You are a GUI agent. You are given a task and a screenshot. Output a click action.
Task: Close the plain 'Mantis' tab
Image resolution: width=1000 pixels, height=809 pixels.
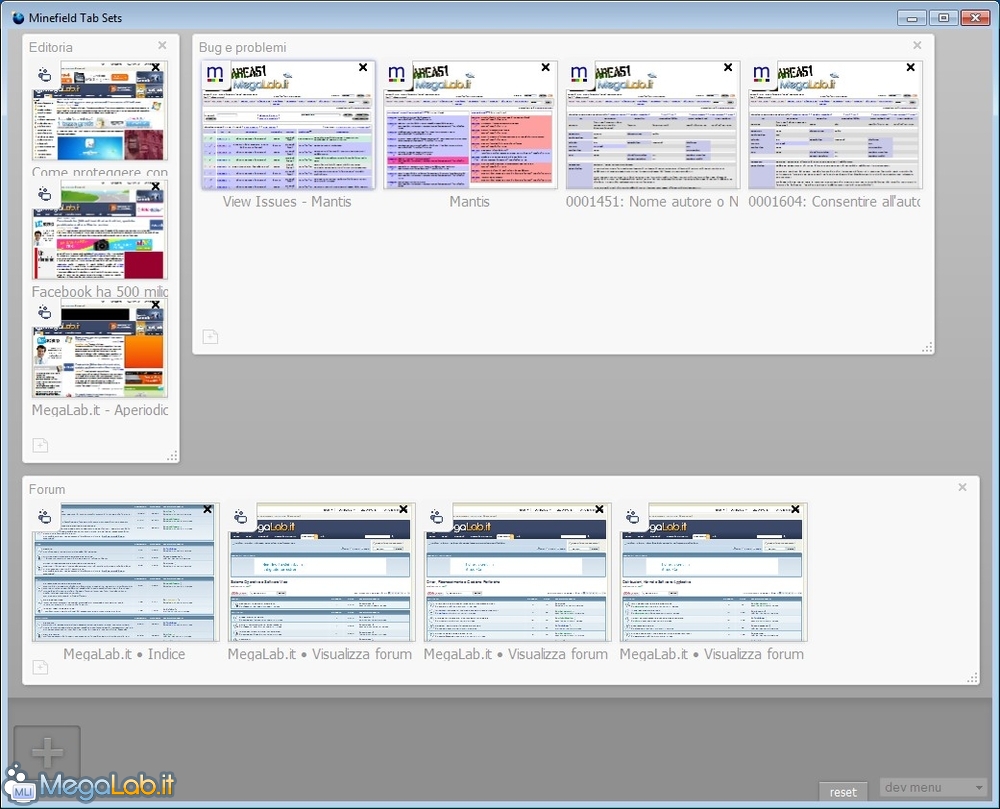pyautogui.click(x=545, y=68)
